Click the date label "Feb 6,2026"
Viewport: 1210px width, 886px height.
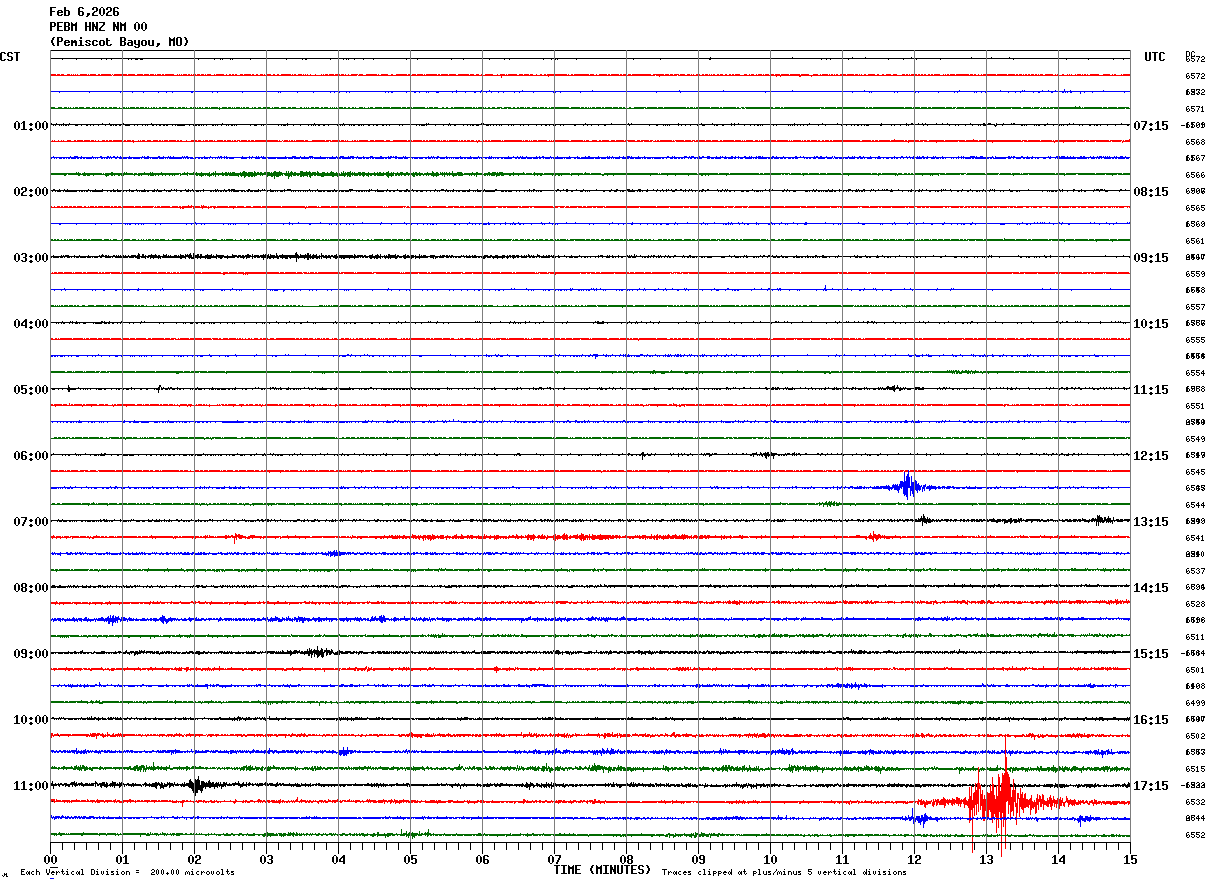84,12
